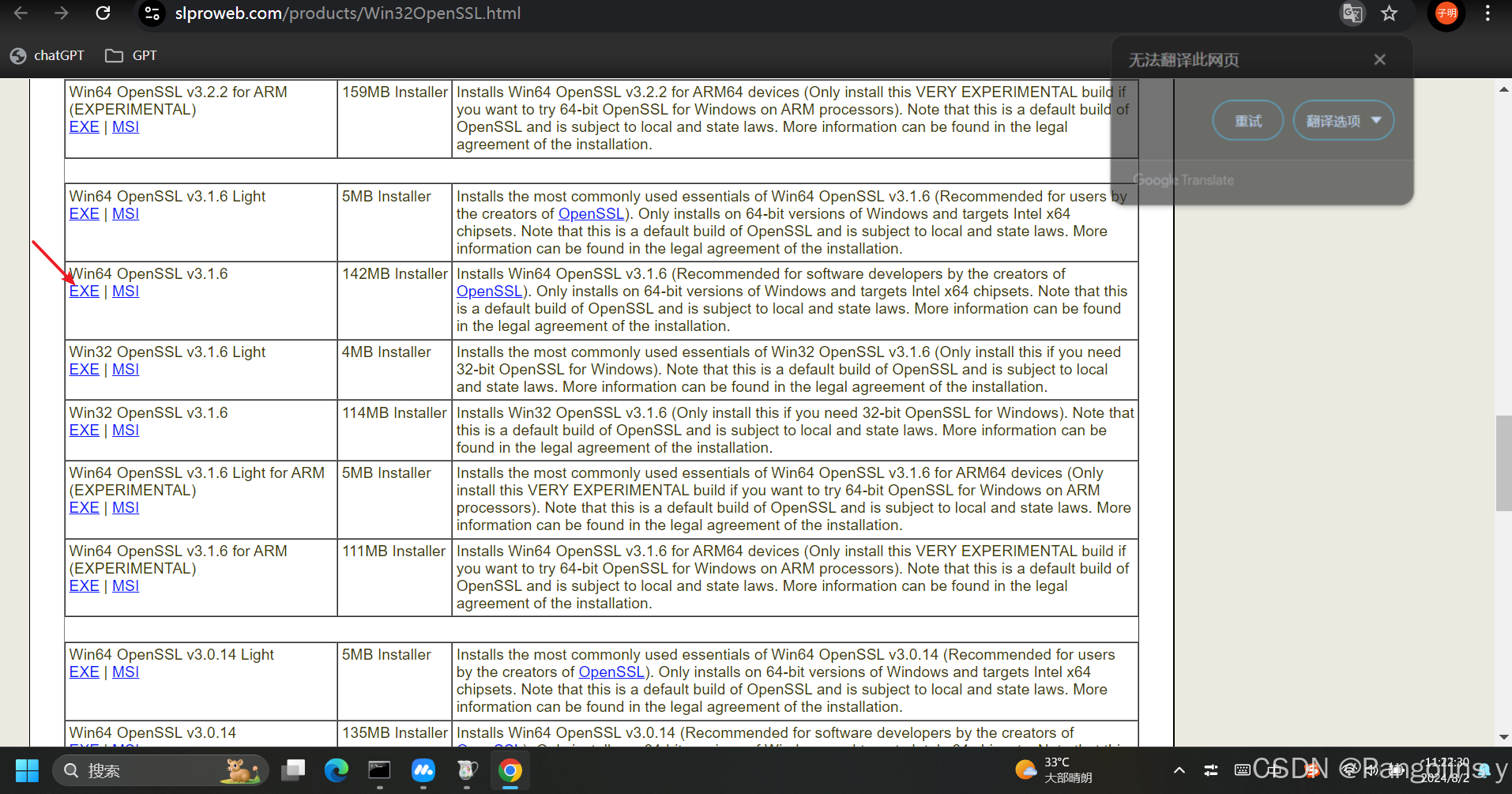1512x794 pixels.
Task: Open the app right of the blue wave icon
Action: (467, 770)
